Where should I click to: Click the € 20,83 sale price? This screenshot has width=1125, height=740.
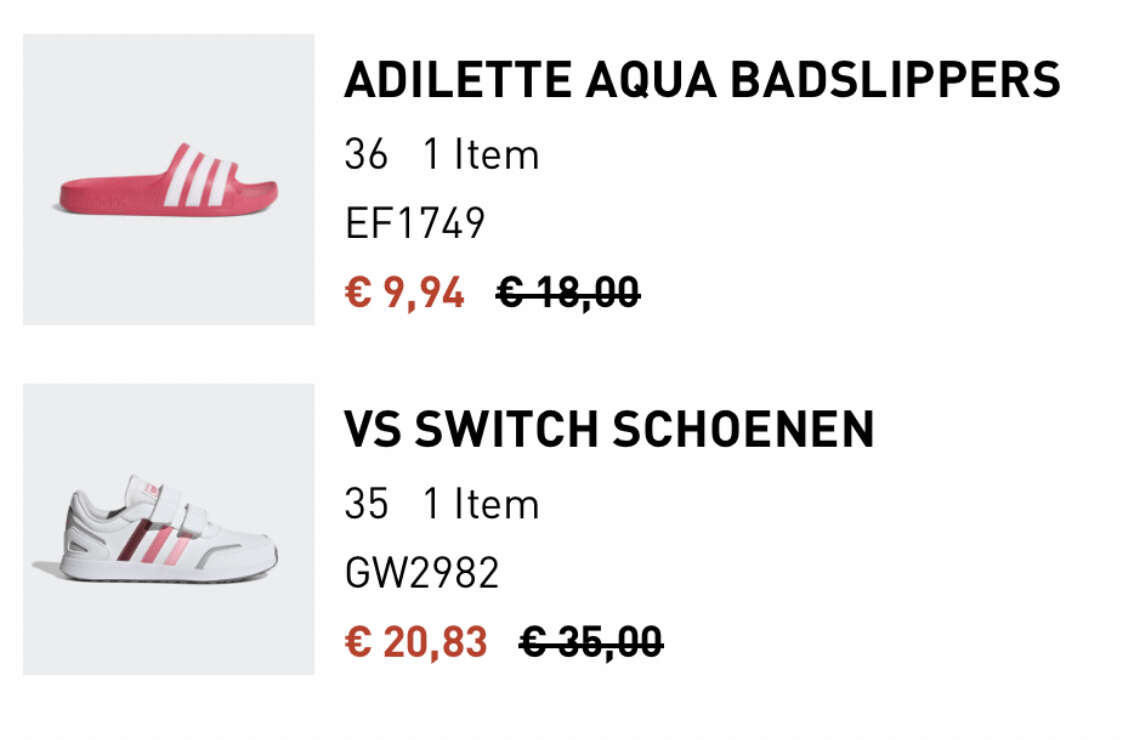(x=416, y=642)
